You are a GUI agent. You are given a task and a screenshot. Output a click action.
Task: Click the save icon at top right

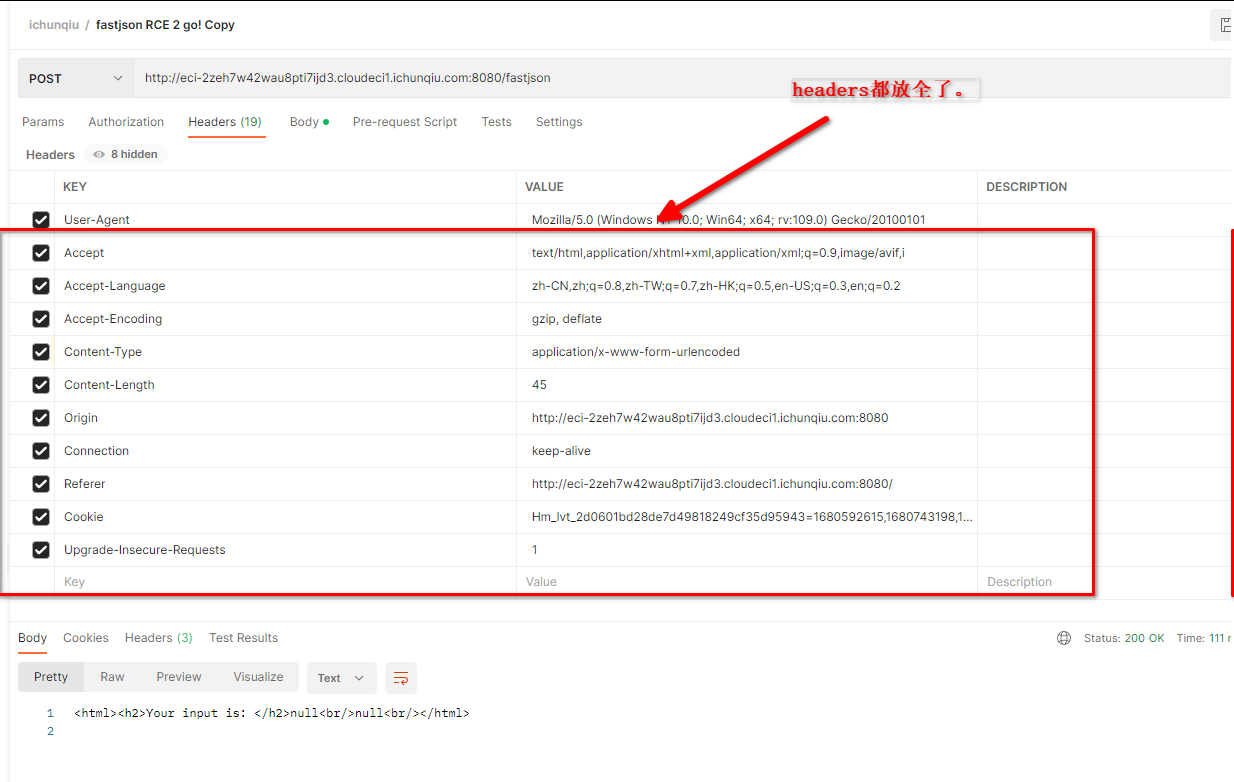pyautogui.click(x=1224, y=25)
